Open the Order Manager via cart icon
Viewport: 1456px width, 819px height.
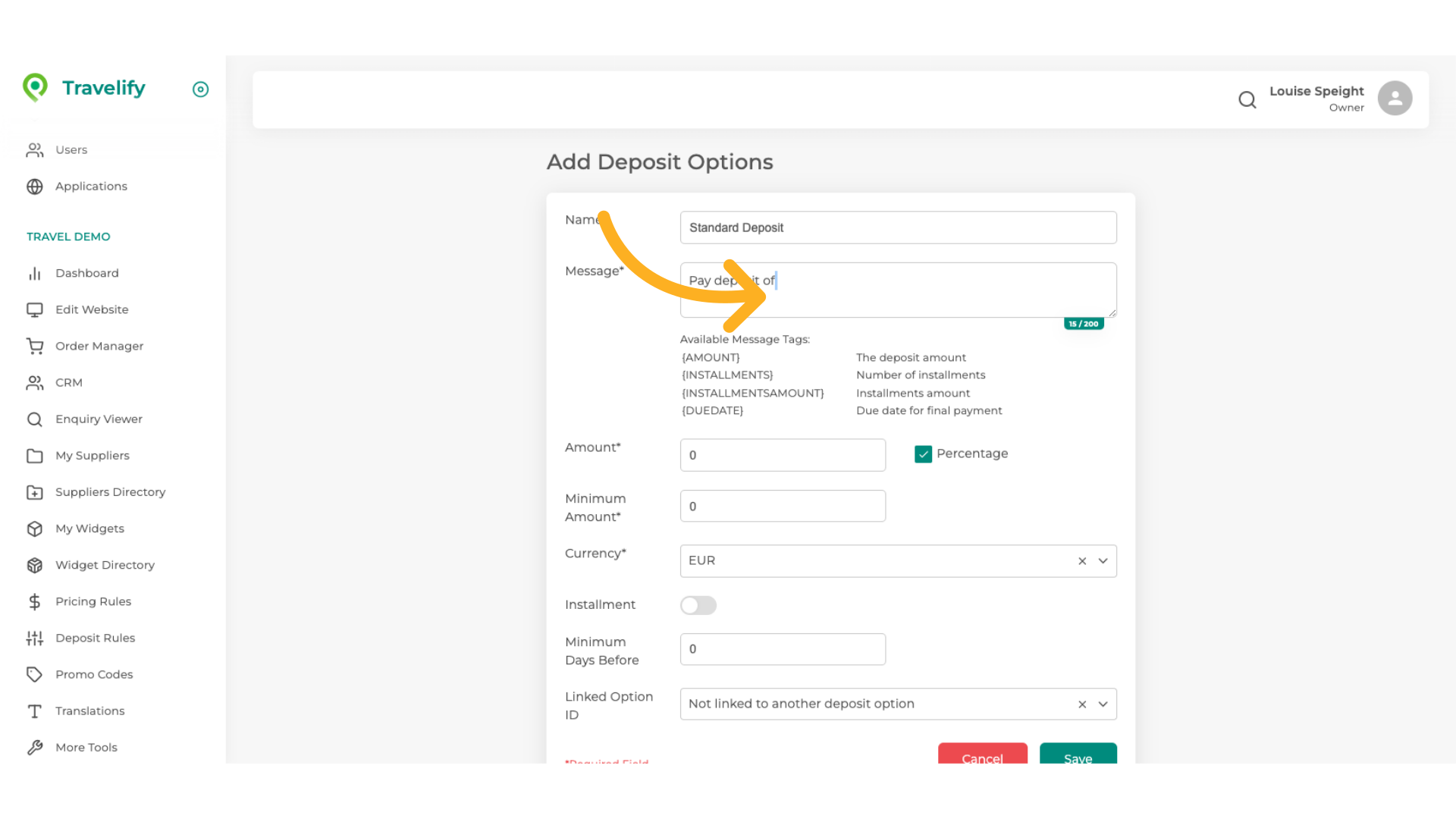click(35, 346)
